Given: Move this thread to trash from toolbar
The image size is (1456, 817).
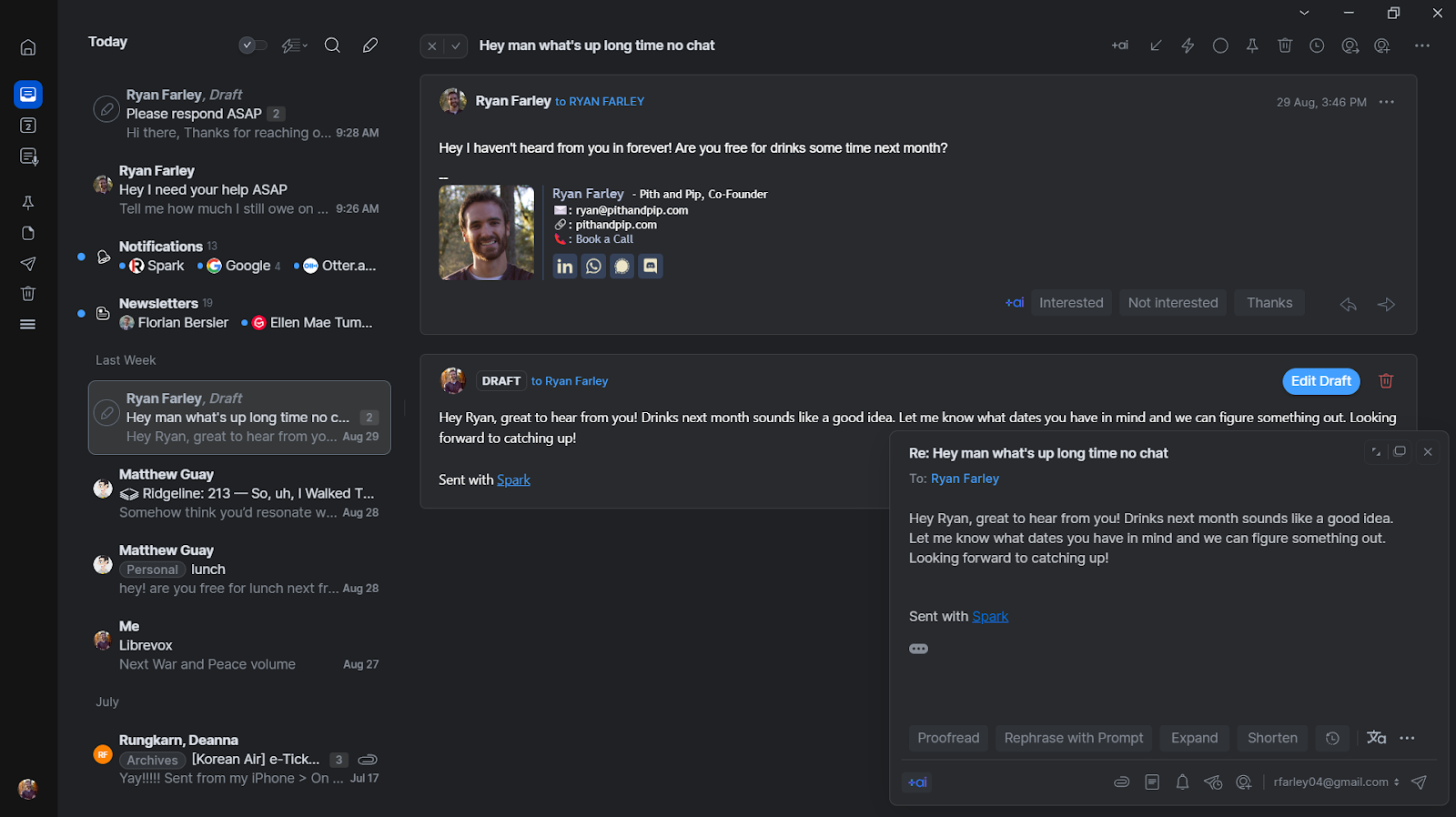Looking at the screenshot, I should pyautogui.click(x=1284, y=45).
